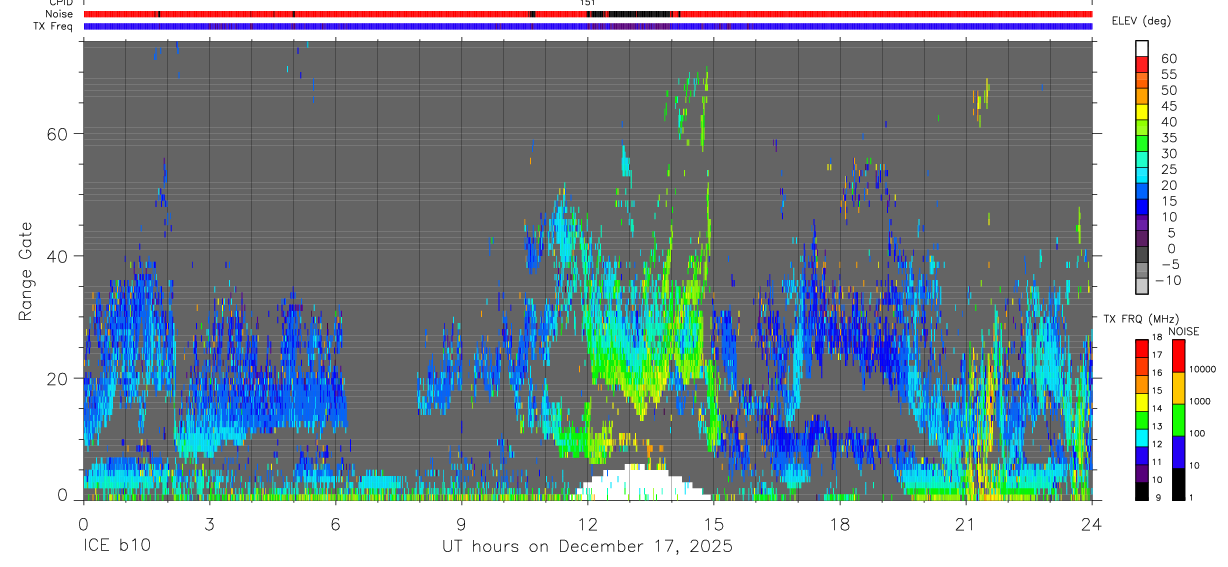Click the y-axis tick label '40'

click(x=59, y=256)
